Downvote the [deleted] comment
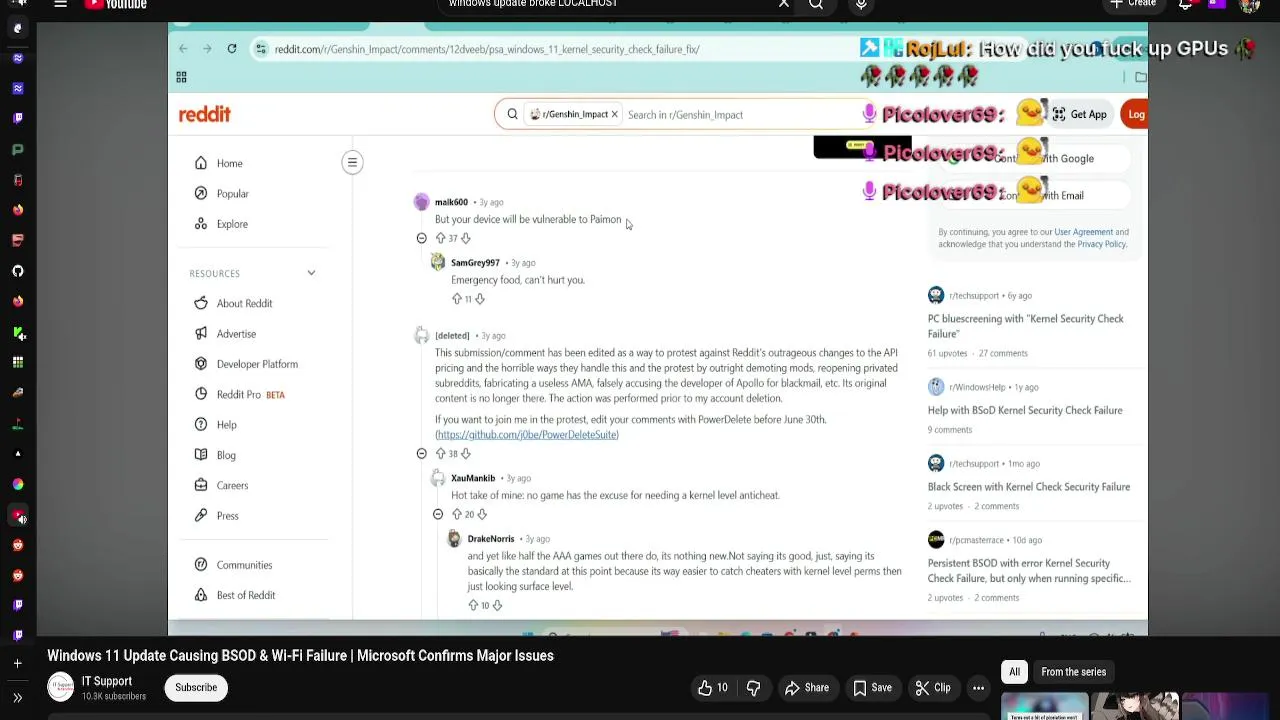This screenshot has width=1280, height=720. 465,454
